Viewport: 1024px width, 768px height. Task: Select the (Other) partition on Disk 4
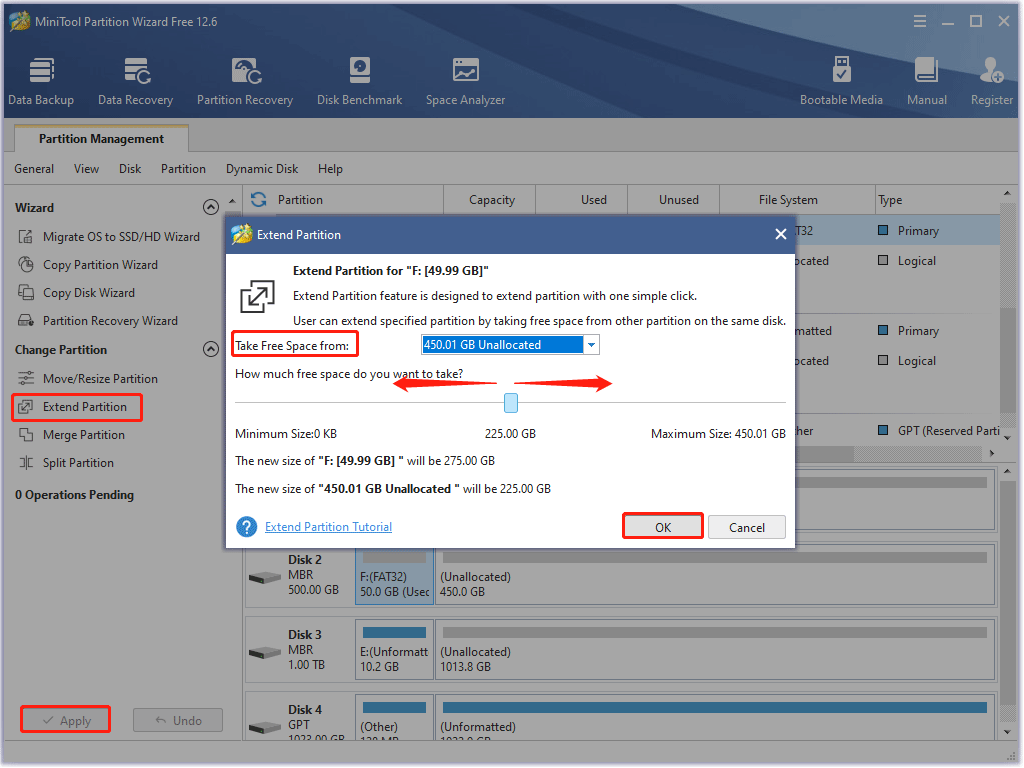(x=394, y=718)
